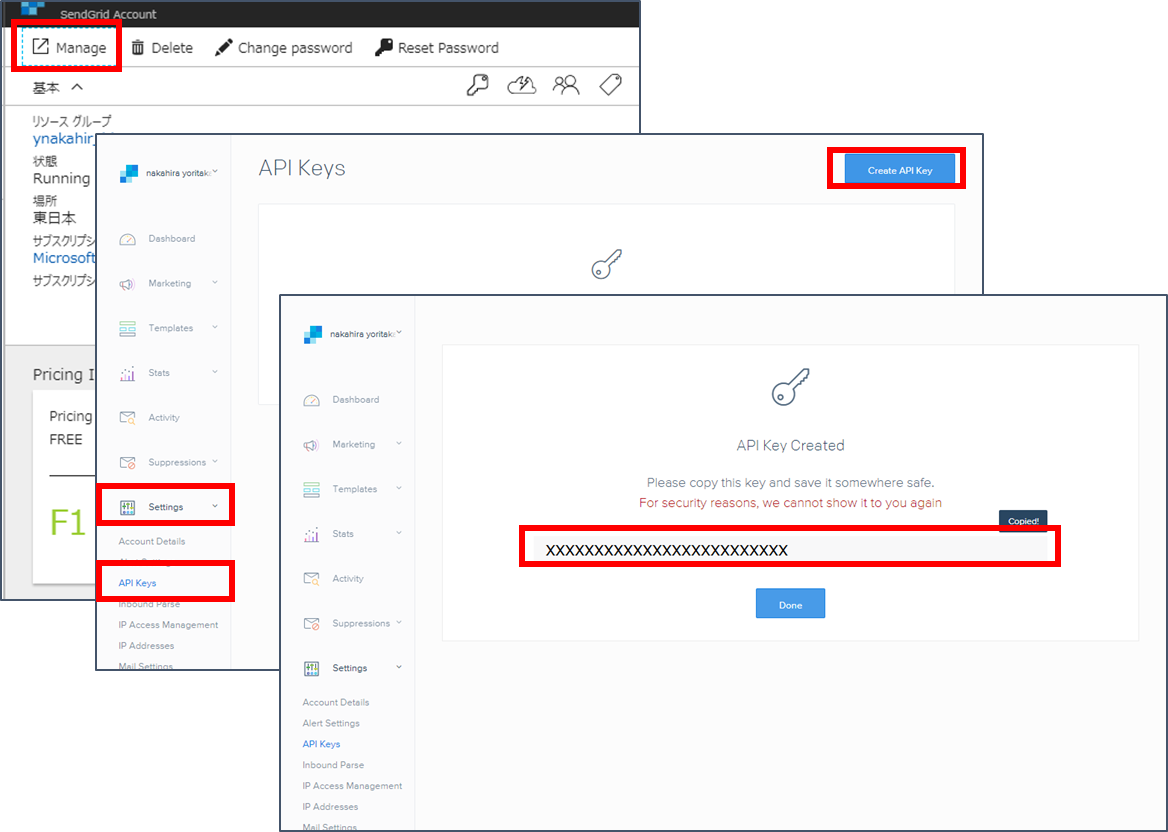The width and height of the screenshot is (1168, 832).
Task: Open account dropdown in API Keys window
Action: coord(215,172)
